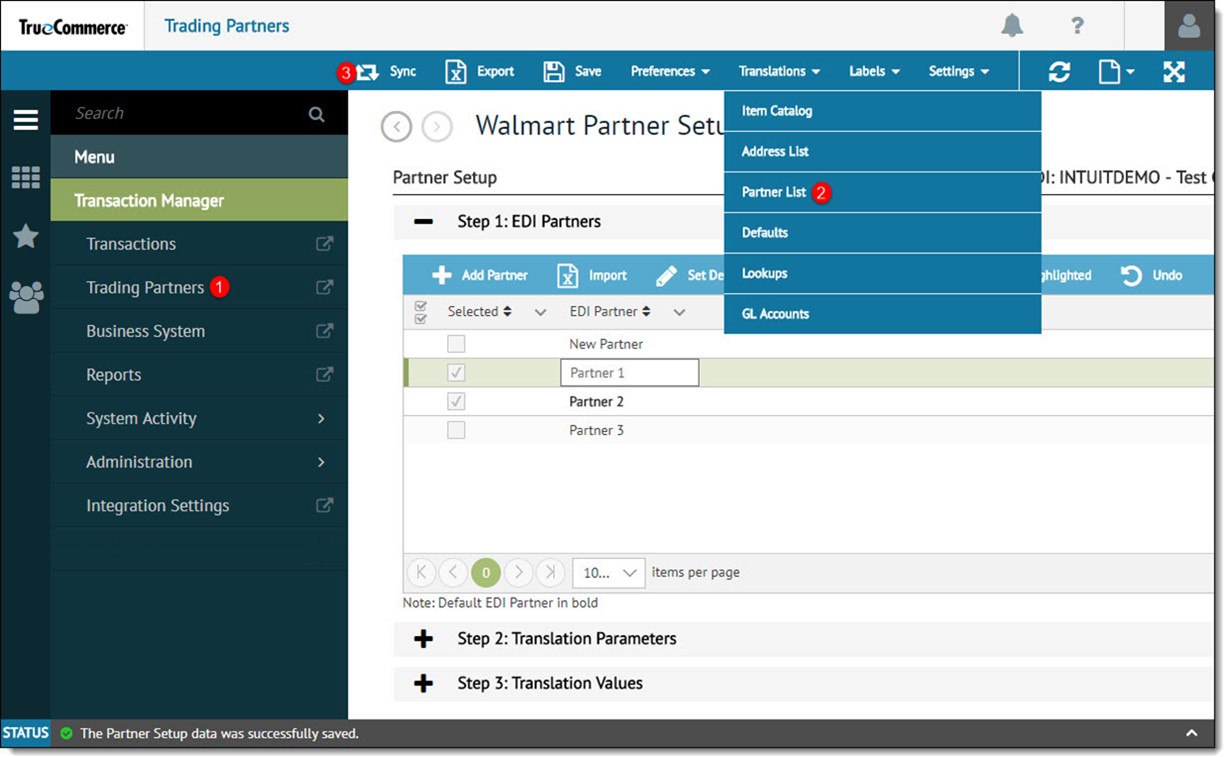Open the Selected column filter chevron
1224x757 pixels.
pyautogui.click(x=541, y=312)
